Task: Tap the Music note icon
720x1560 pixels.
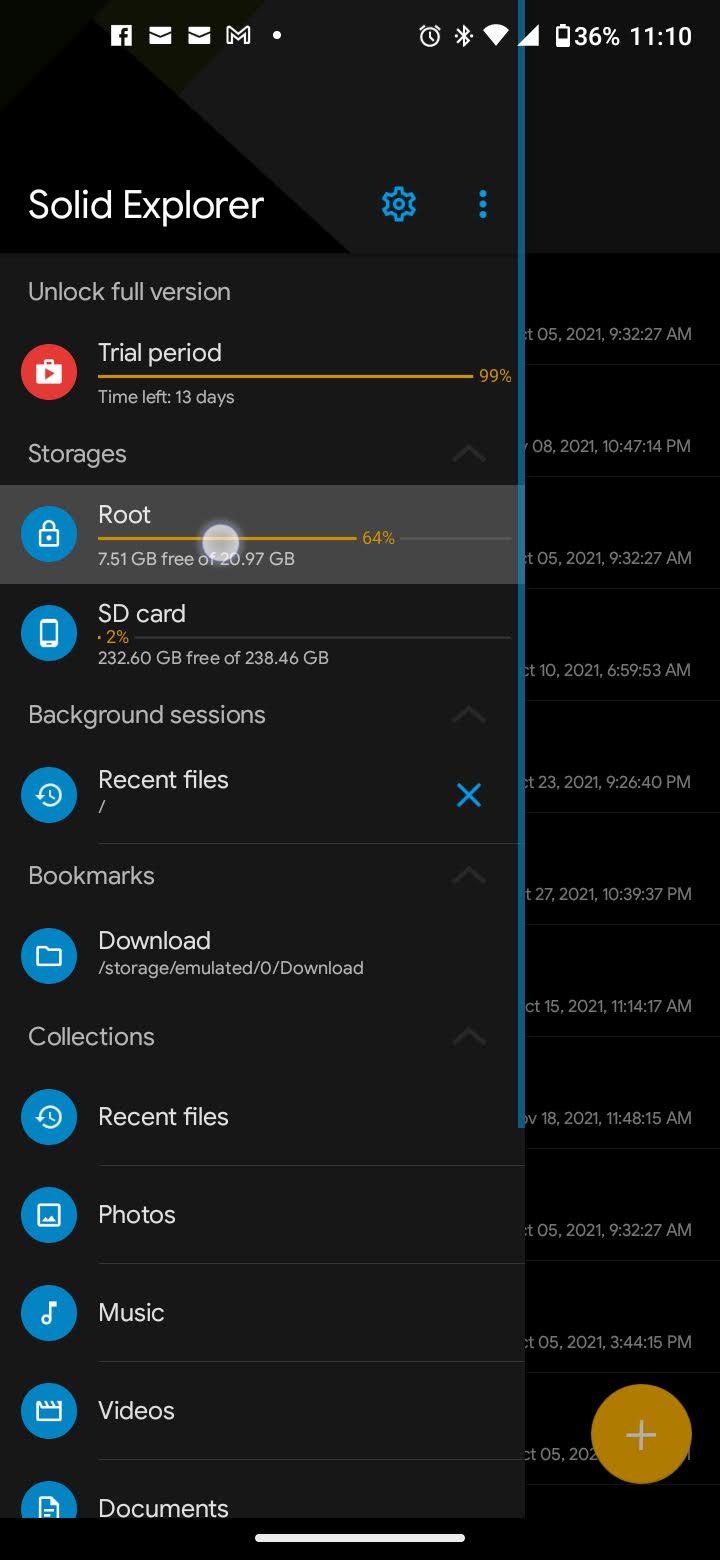Action: pos(49,1312)
